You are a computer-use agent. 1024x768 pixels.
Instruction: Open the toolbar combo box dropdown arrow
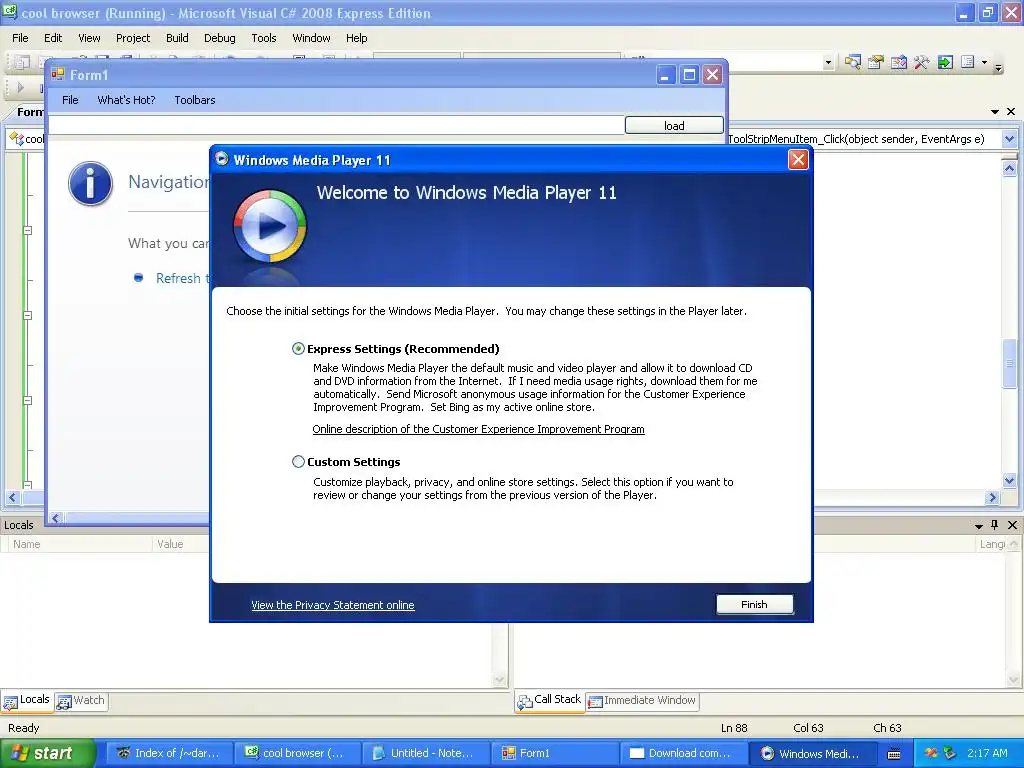coord(828,63)
